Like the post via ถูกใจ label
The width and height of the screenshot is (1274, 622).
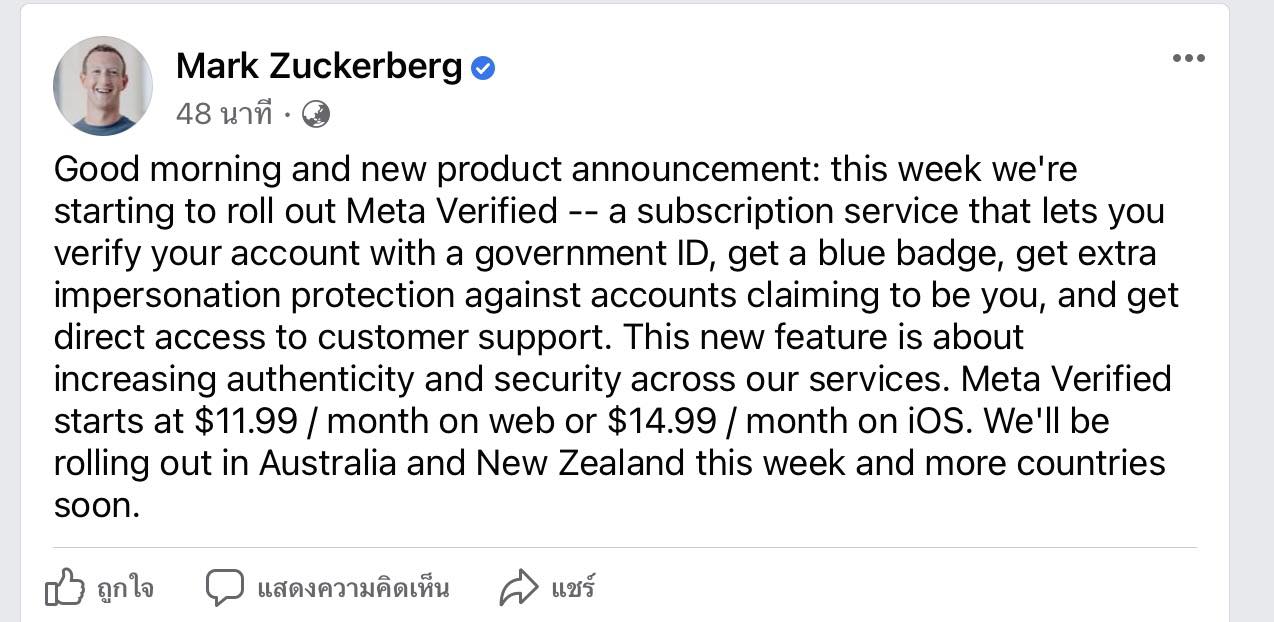point(126,588)
